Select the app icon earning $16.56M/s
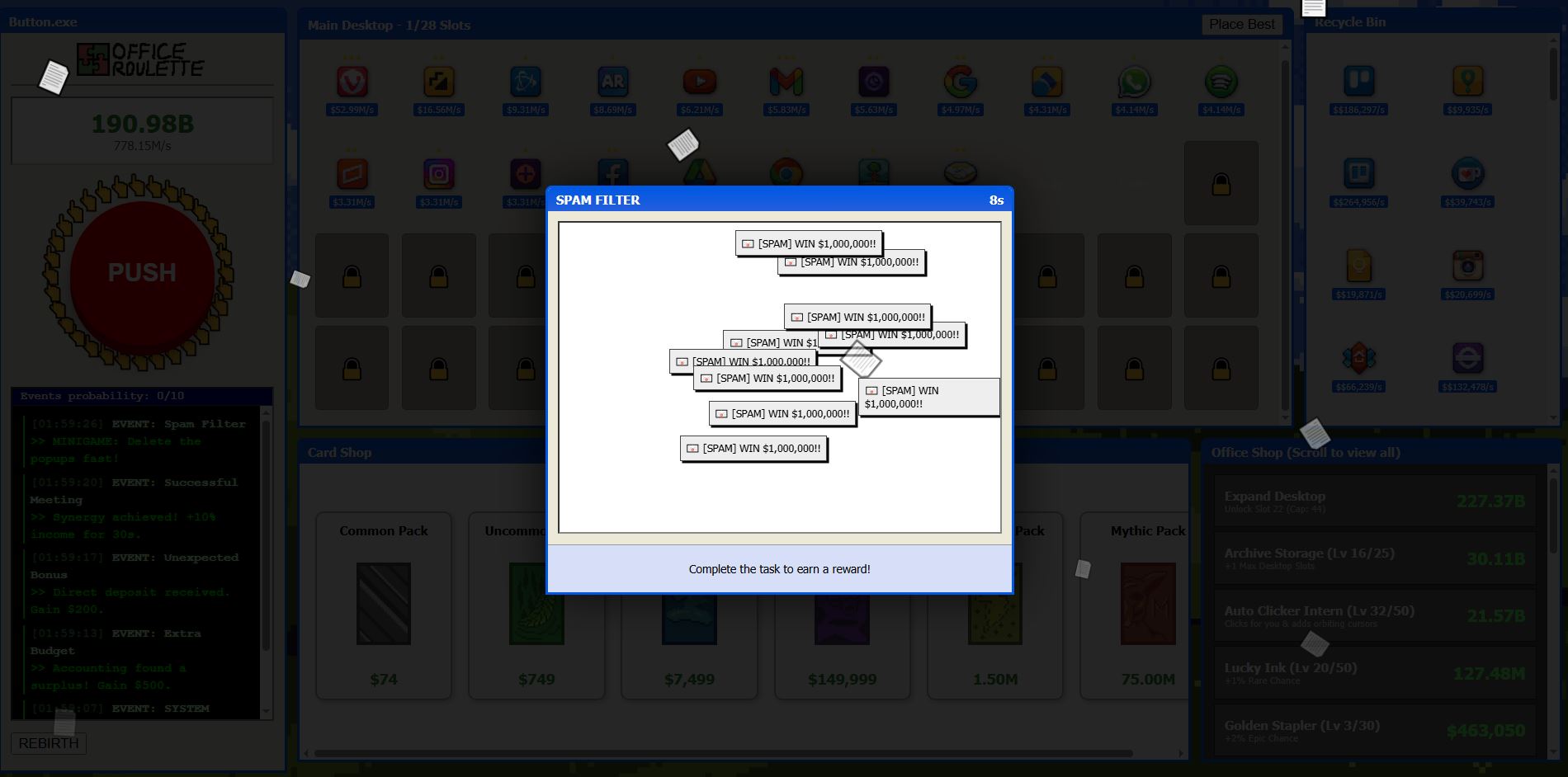 (439, 82)
